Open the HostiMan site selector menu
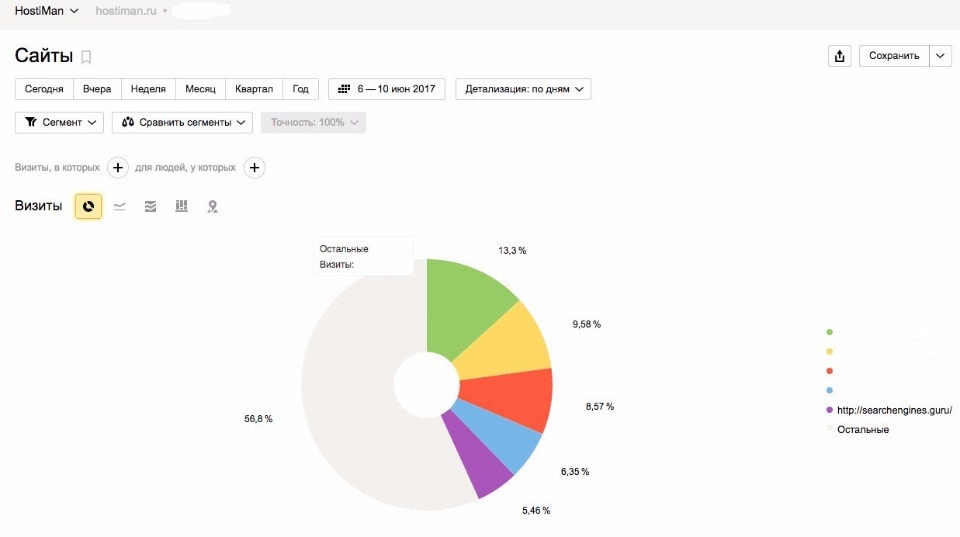 46,11
